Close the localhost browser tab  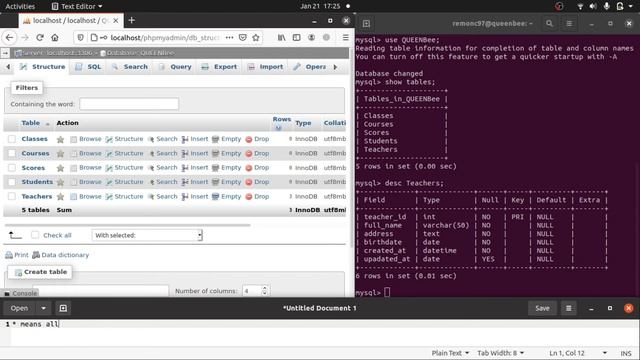click(116, 20)
